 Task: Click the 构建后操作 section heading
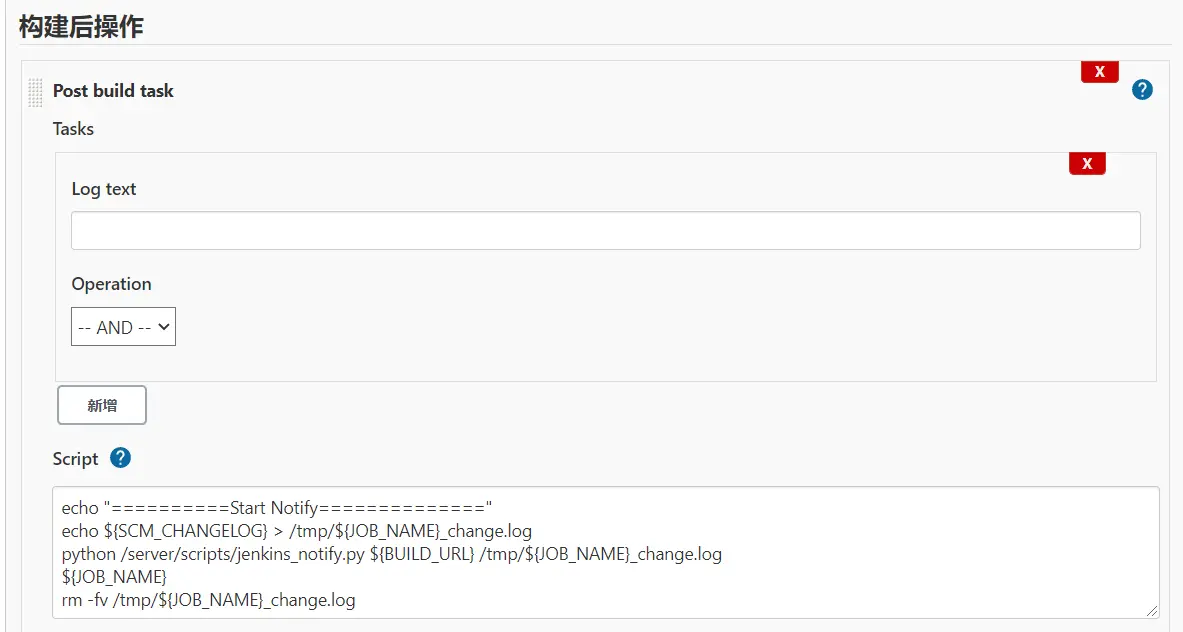81,26
